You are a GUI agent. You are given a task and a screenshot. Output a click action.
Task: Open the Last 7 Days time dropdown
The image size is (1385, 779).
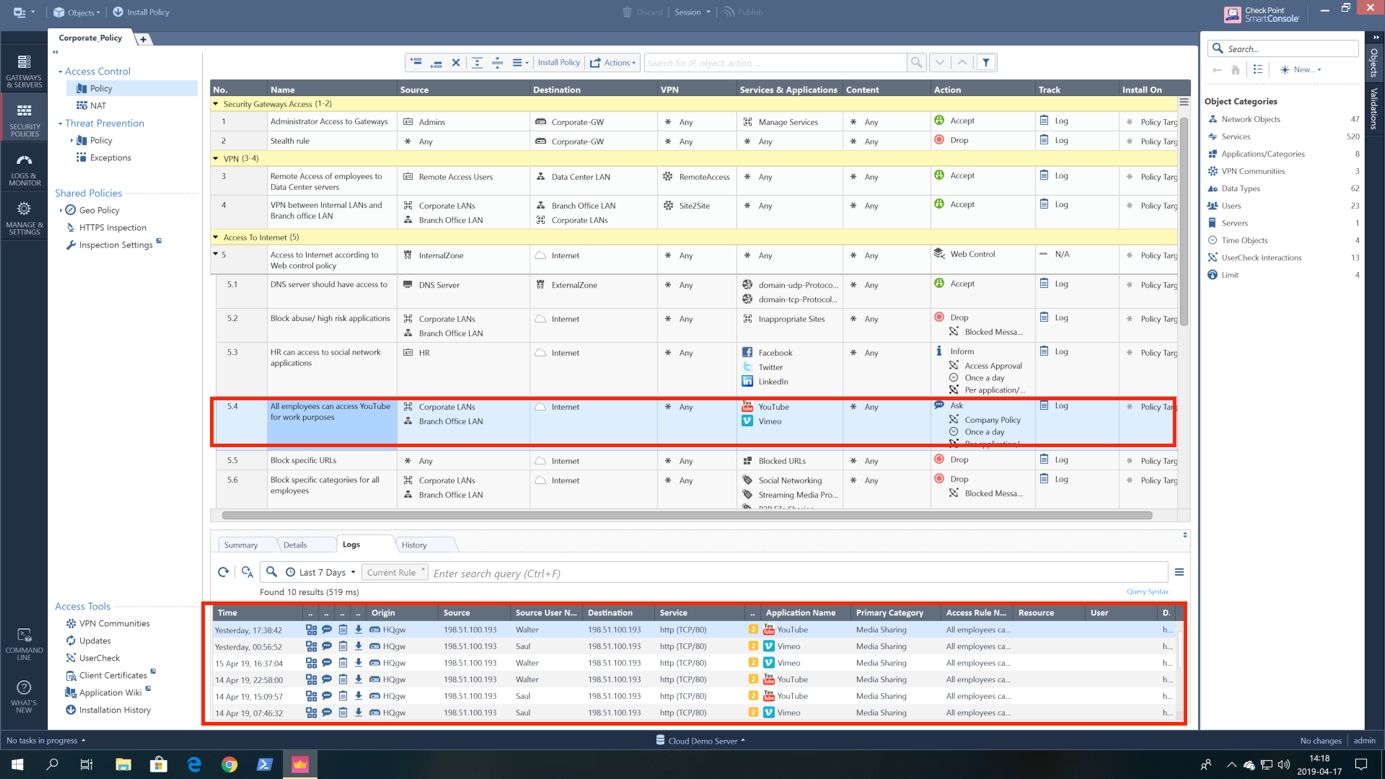(320, 573)
